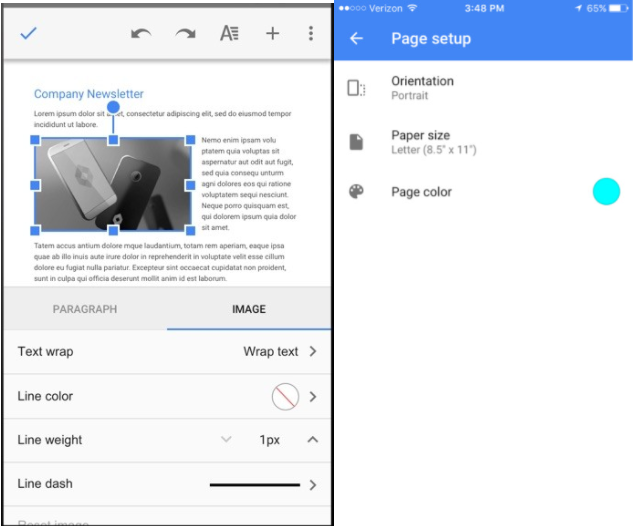The image size is (634, 526).
Task: Select the phones image in the document
Action: [113, 185]
